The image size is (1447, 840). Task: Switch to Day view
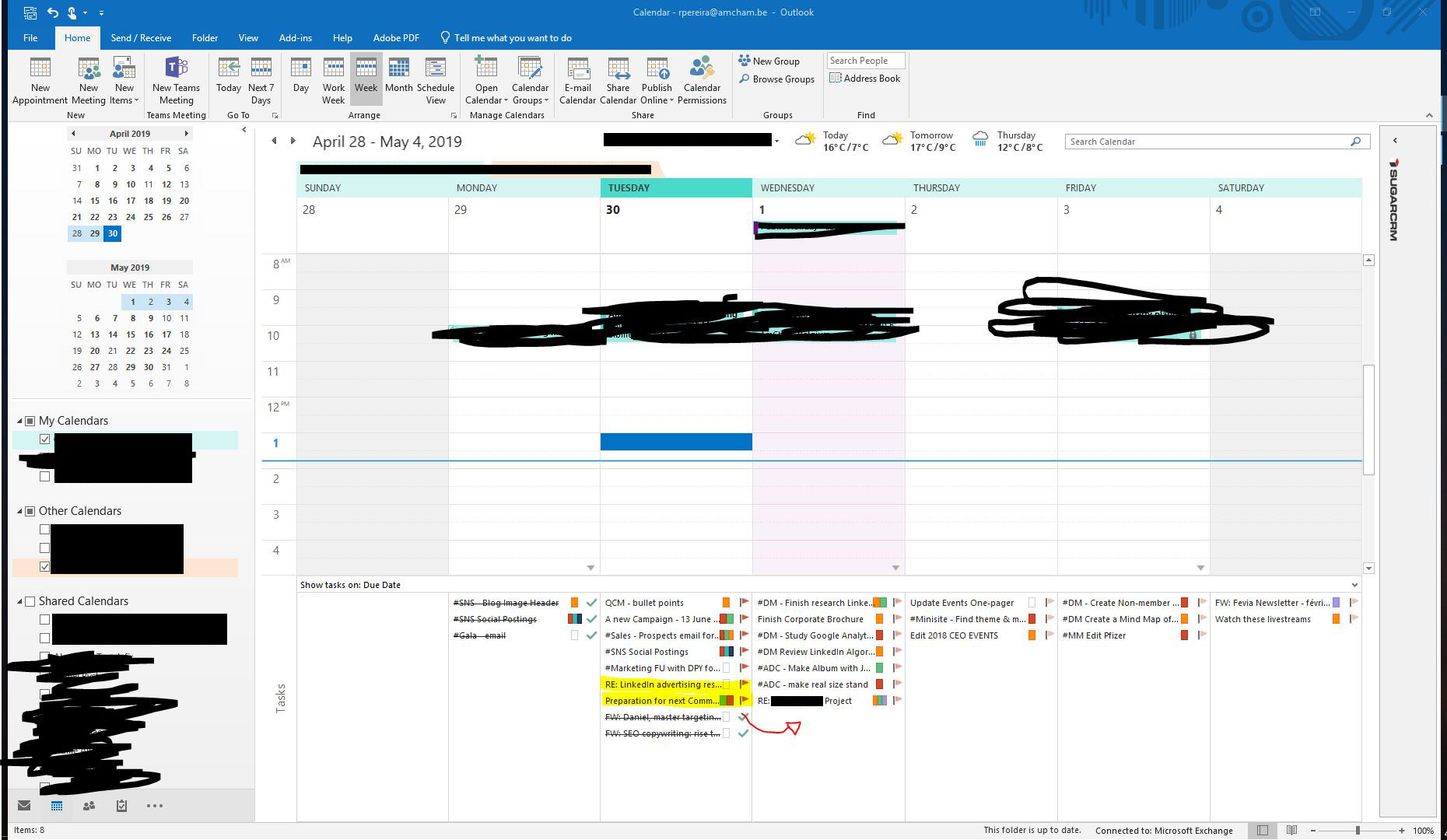[301, 75]
